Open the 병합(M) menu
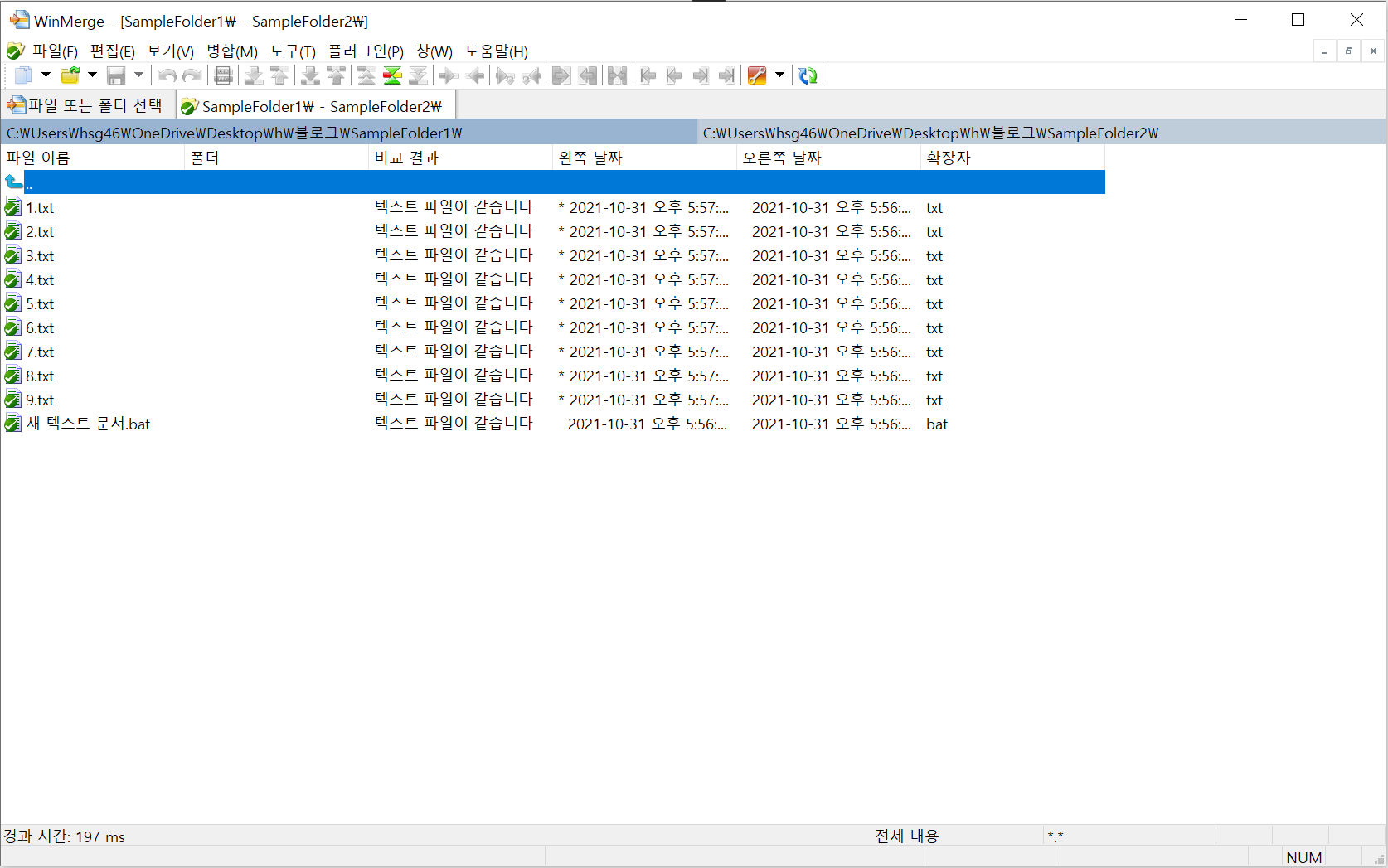Viewport: 1388px width, 868px height. click(232, 51)
